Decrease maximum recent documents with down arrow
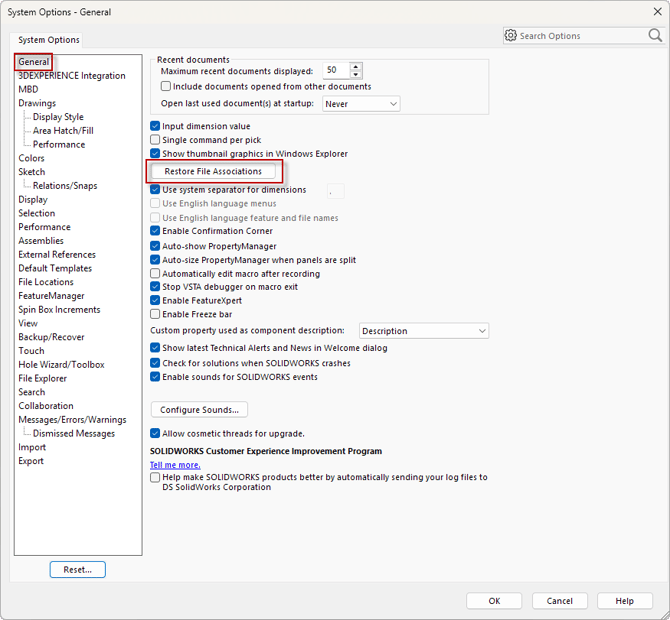Viewport: 670px width, 620px height. coord(356,75)
